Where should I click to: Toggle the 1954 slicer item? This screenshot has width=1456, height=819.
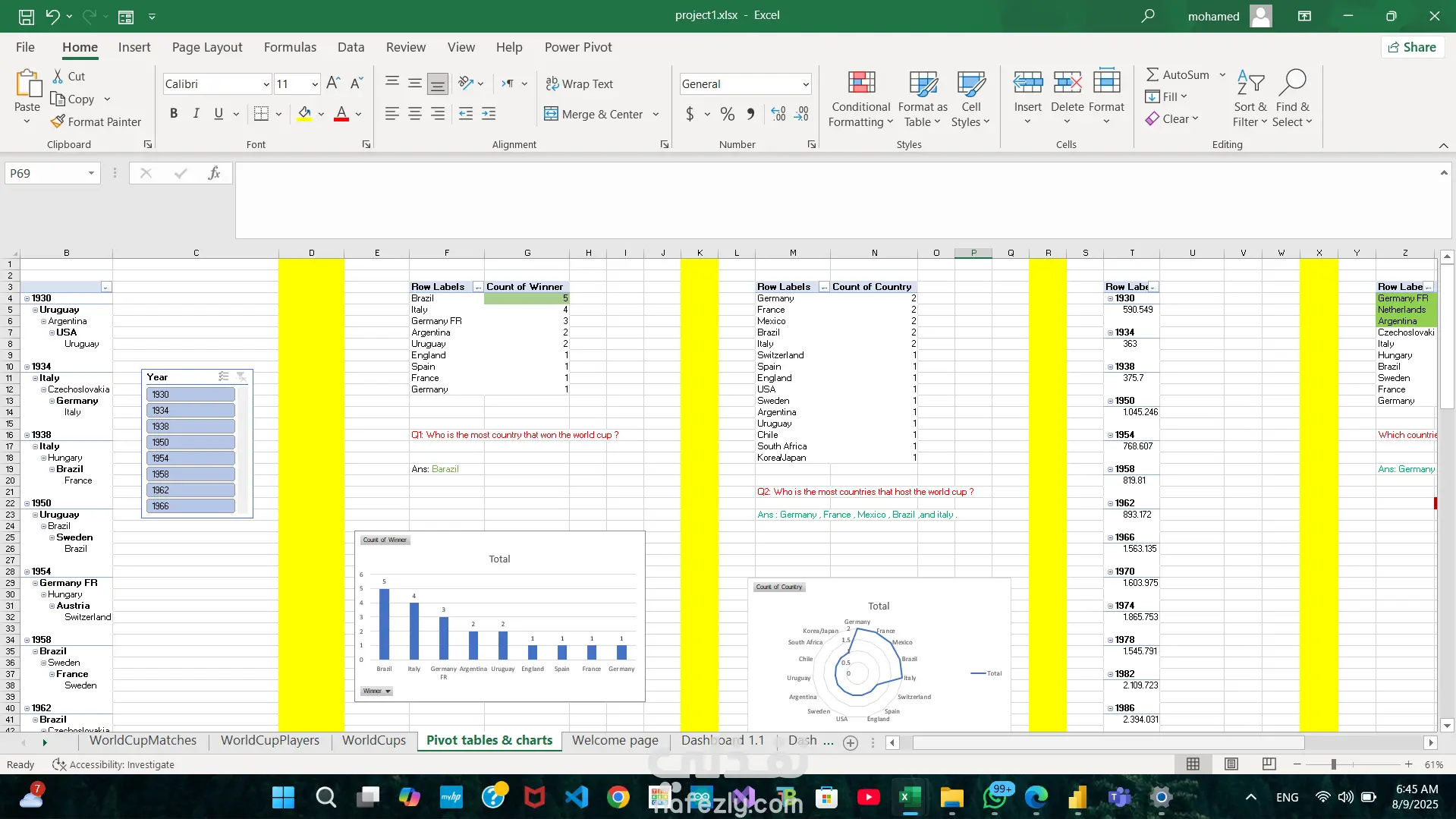tap(190, 458)
